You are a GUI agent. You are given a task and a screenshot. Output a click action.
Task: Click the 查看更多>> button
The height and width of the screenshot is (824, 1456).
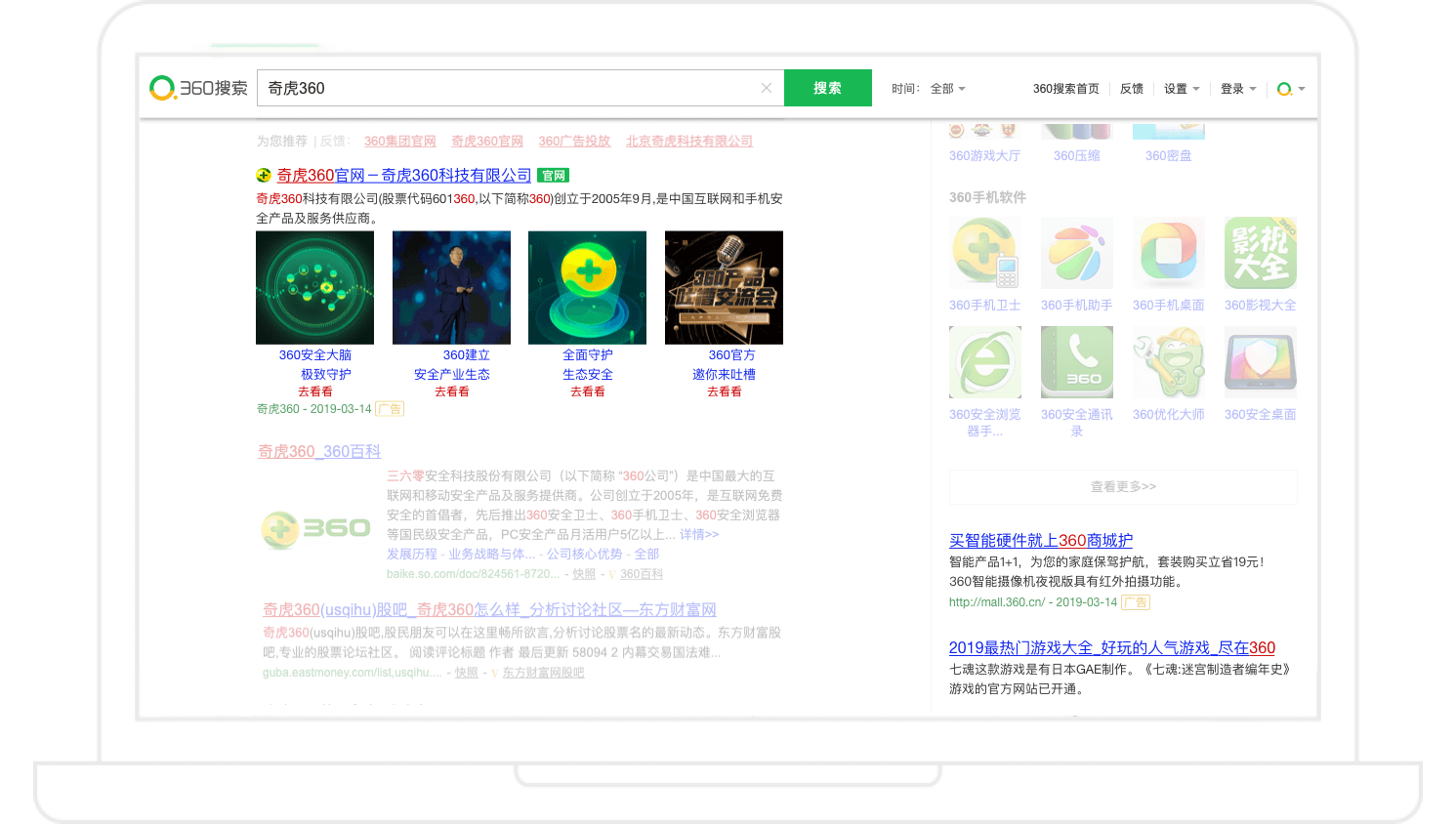tap(1123, 486)
